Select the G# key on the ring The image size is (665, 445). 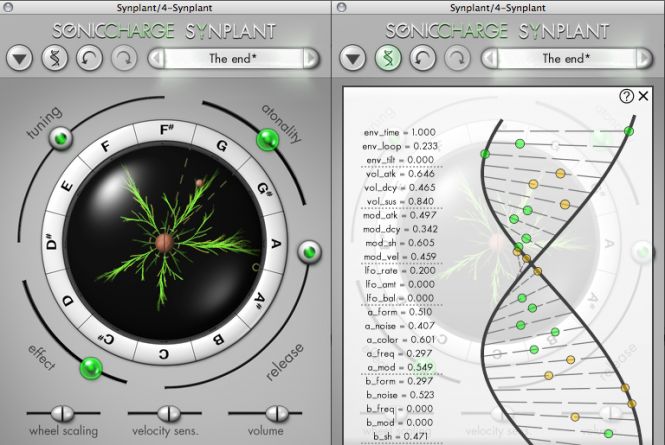click(265, 189)
